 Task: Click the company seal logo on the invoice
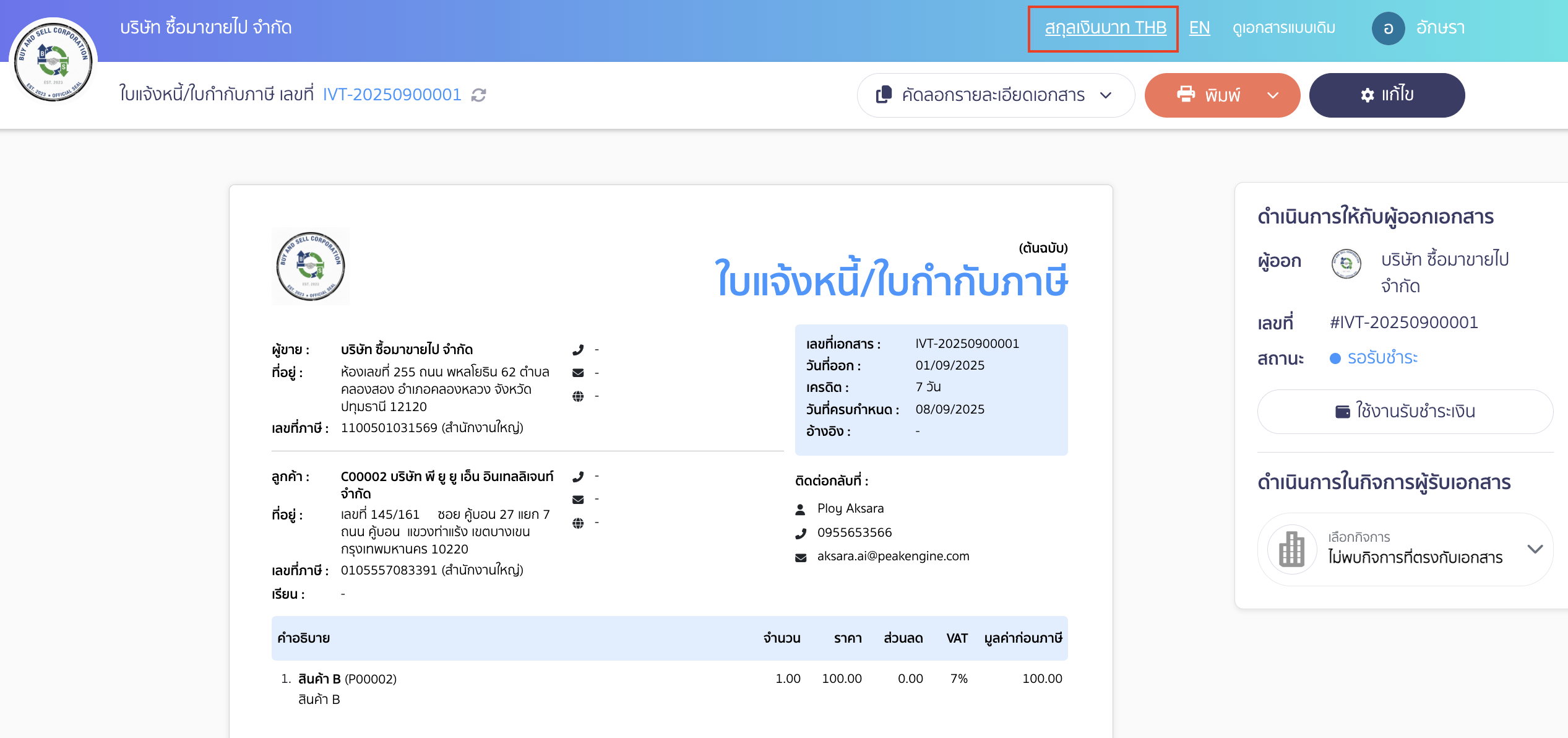310,266
